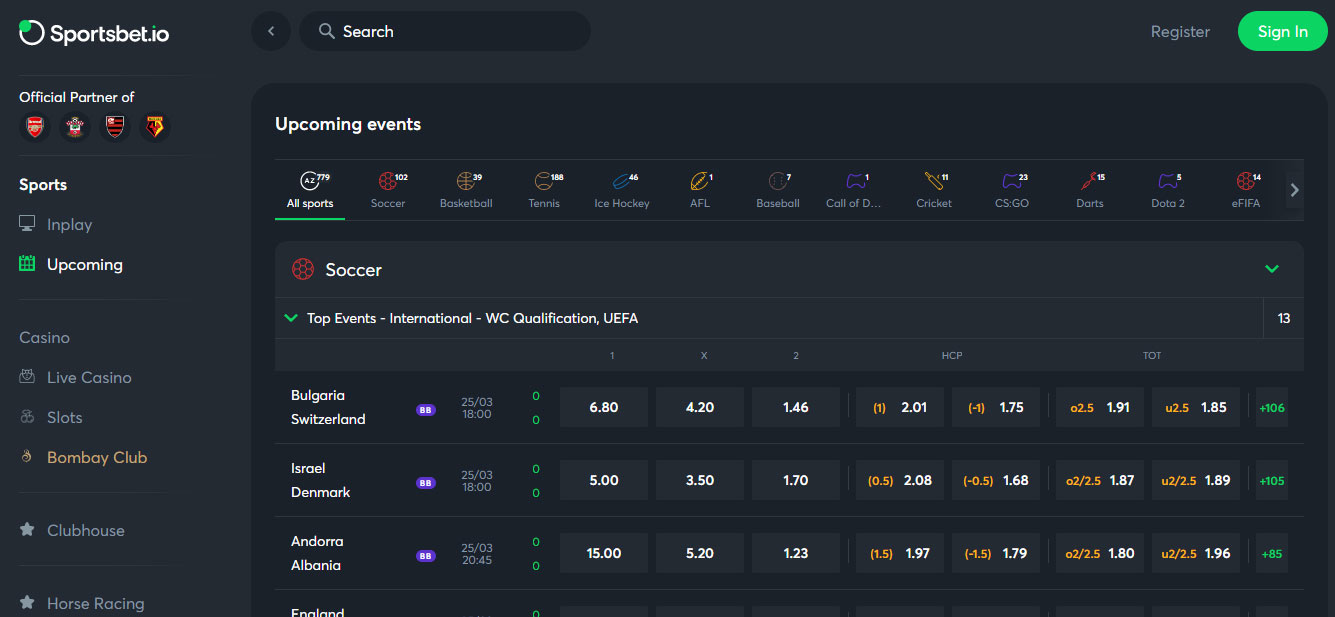Click the Horse Racing star icon
Viewport: 1335px width, 617px height.
click(x=28, y=603)
